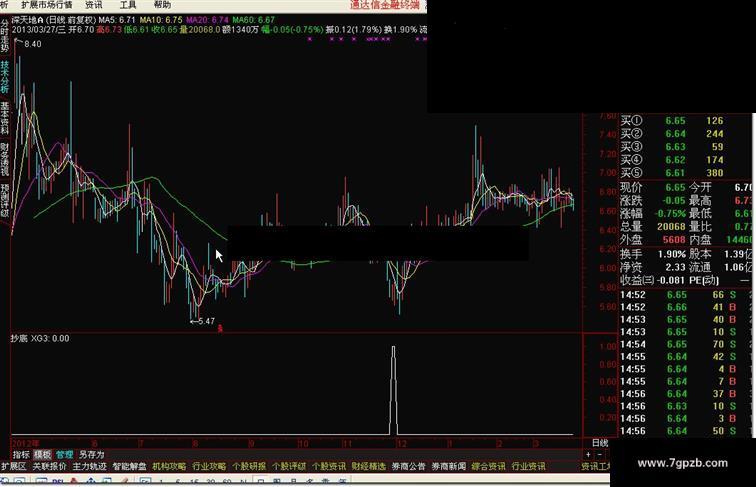The width and height of the screenshot is (756, 487).
Task: Click the 买① bid row at 6.65
Action: pos(672,121)
